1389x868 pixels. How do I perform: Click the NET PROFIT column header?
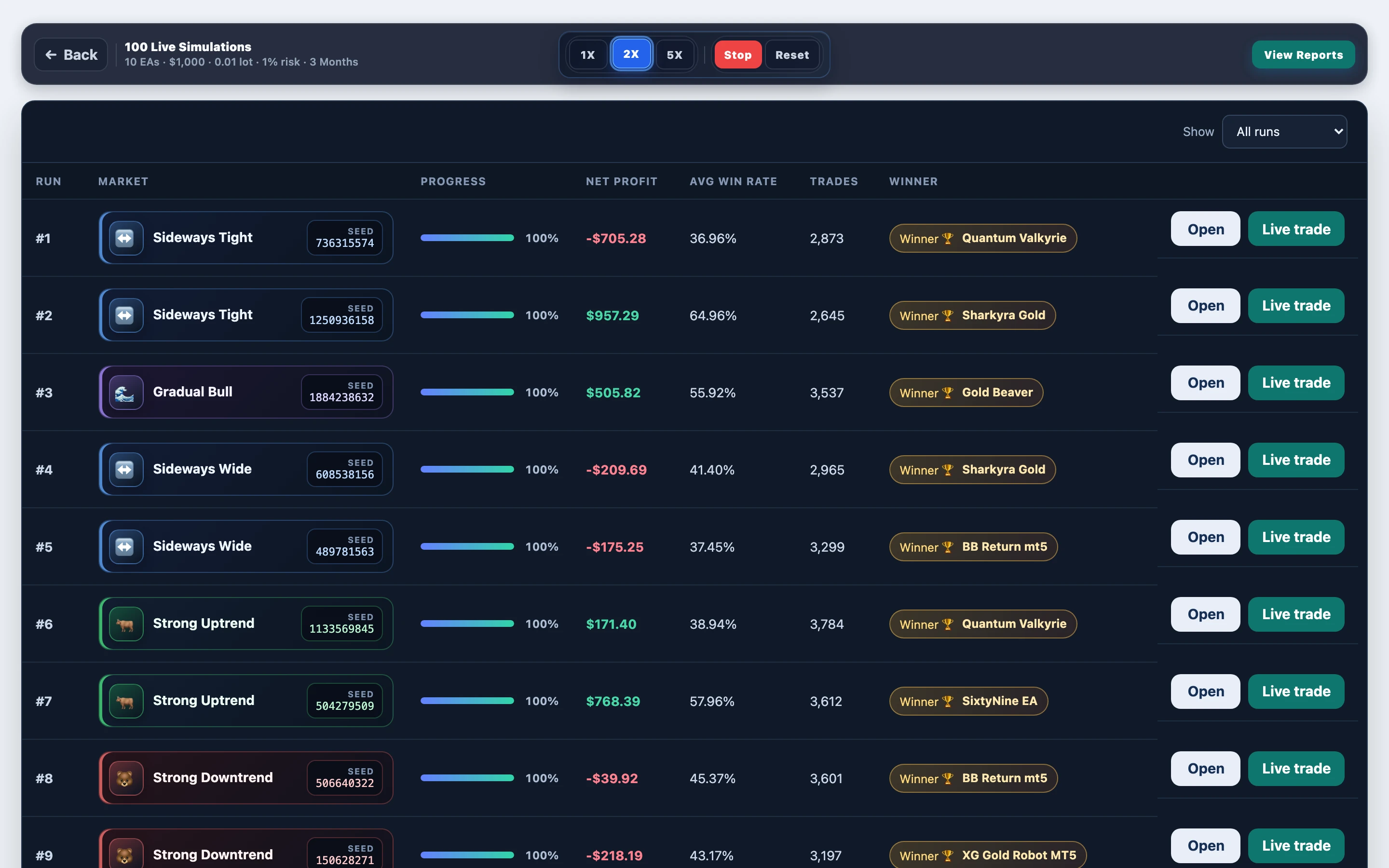point(622,181)
